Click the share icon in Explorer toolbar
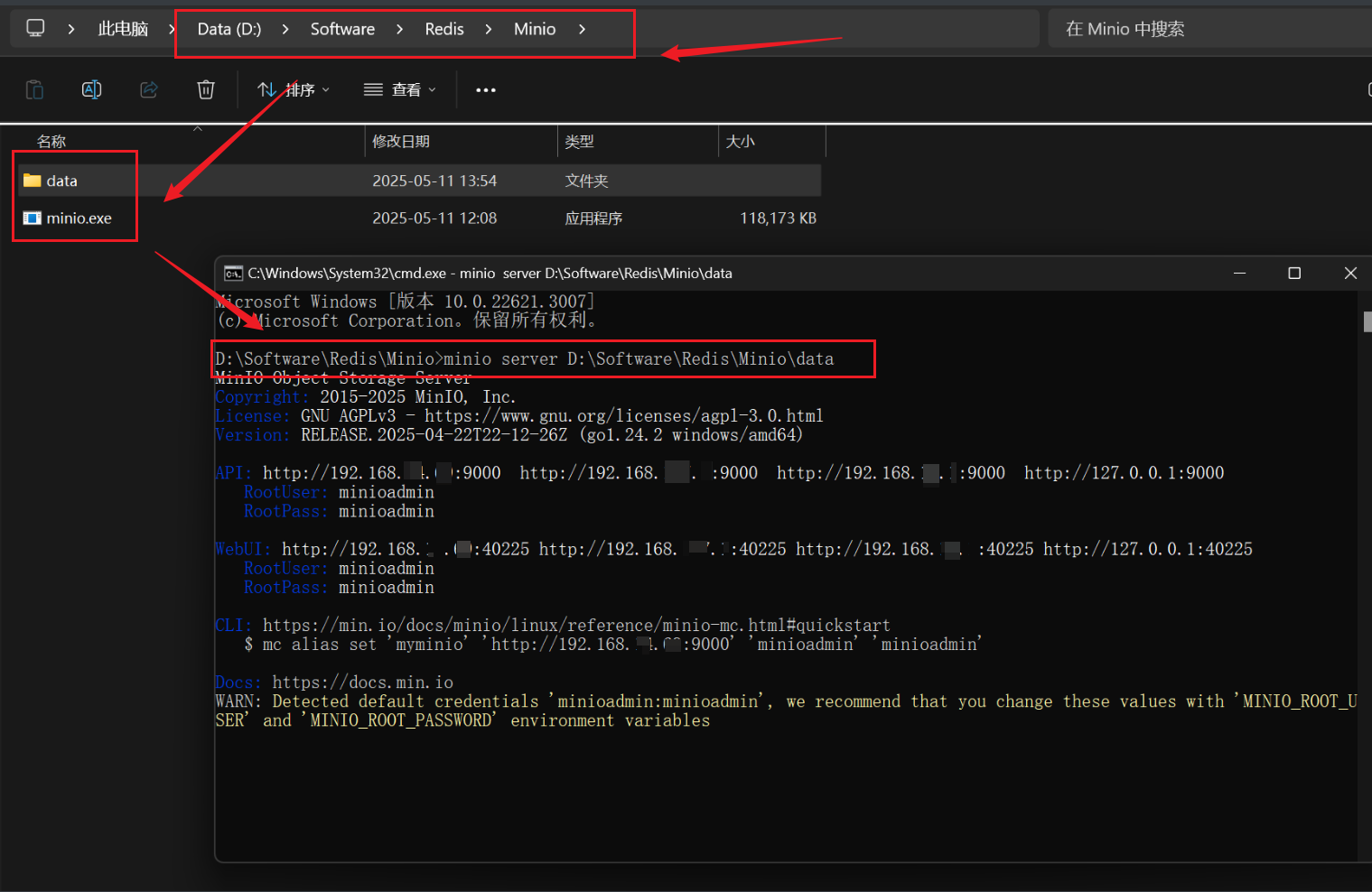This screenshot has height=892, width=1372. point(149,89)
